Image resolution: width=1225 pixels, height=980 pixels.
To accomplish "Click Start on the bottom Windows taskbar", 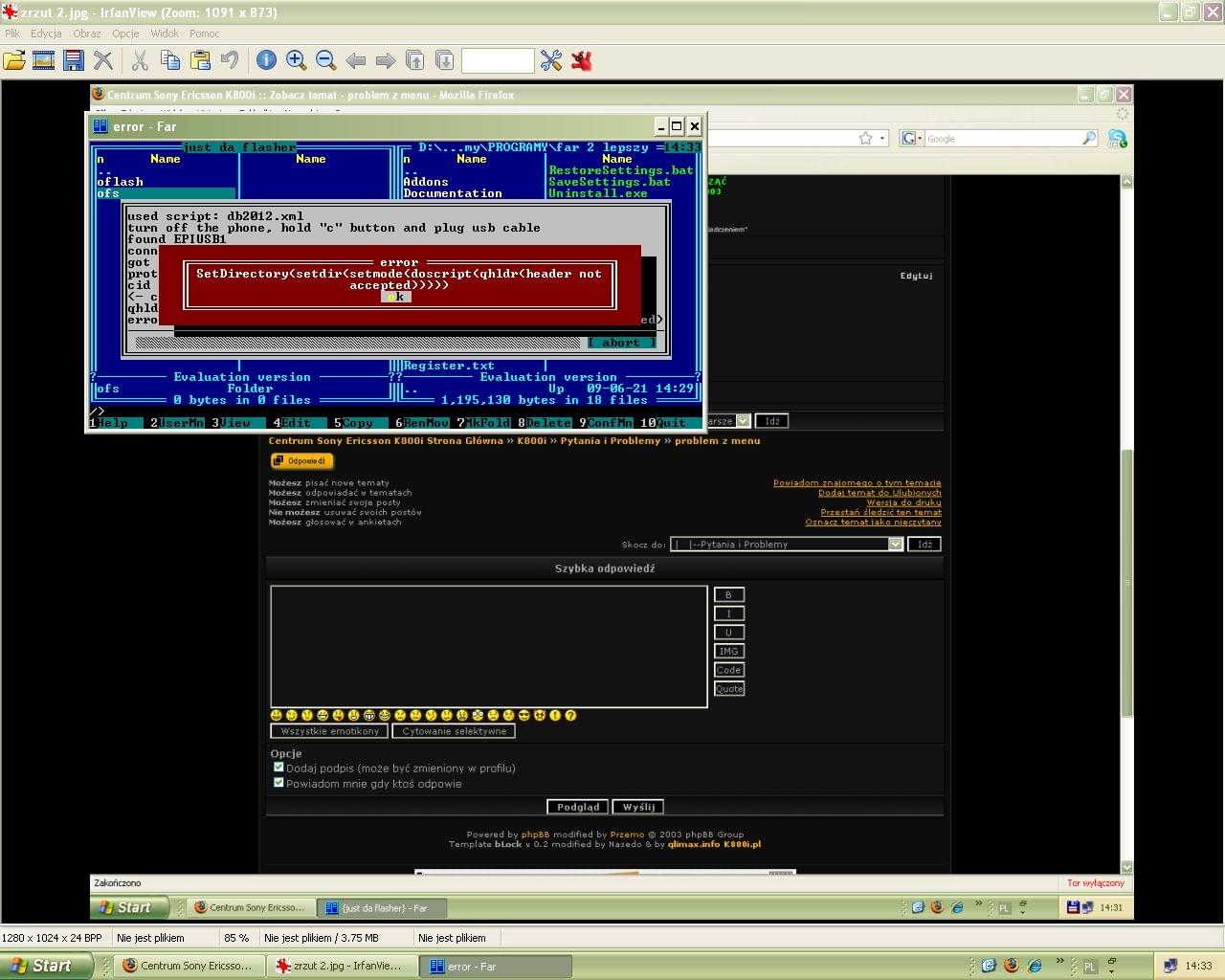I will tap(45, 966).
